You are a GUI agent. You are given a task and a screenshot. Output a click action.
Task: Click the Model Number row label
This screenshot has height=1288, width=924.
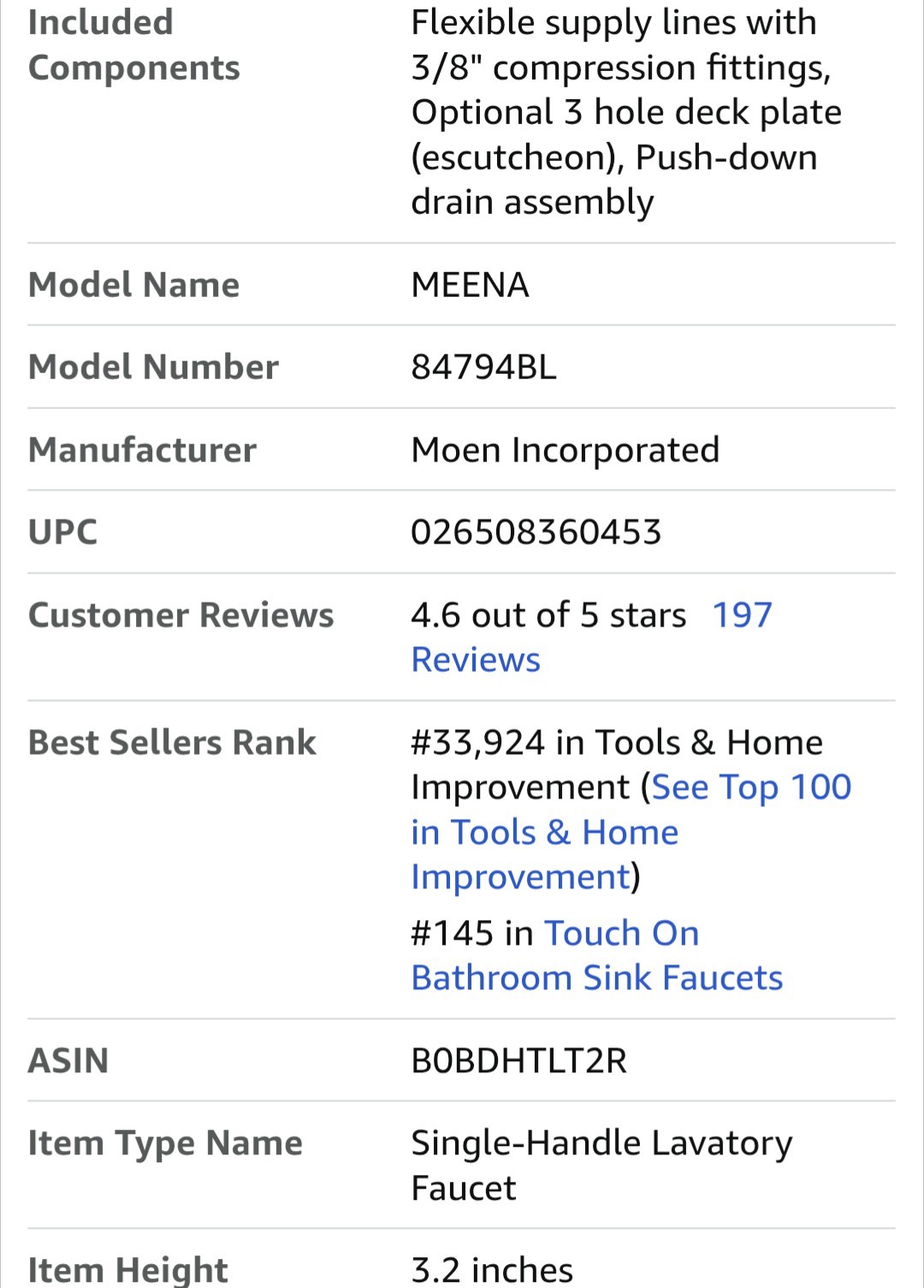point(153,367)
